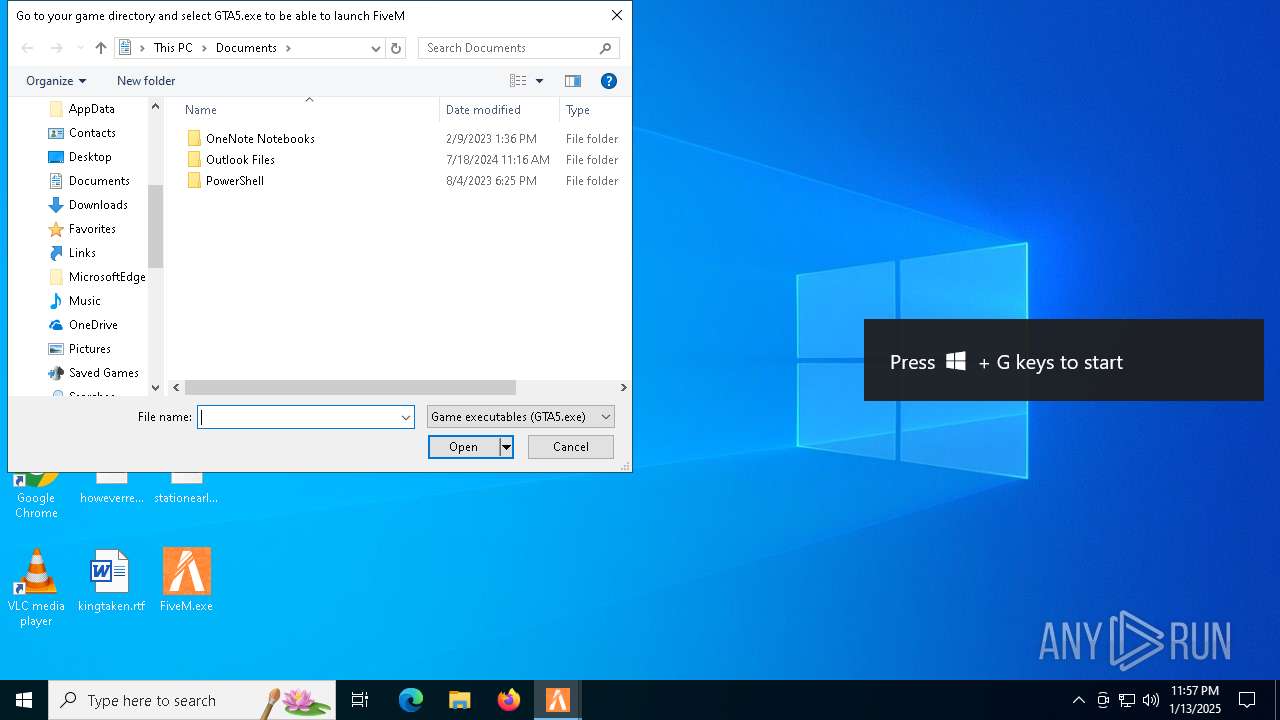The height and width of the screenshot is (720, 1280).
Task: Close the file dialog with X
Action: tap(617, 15)
